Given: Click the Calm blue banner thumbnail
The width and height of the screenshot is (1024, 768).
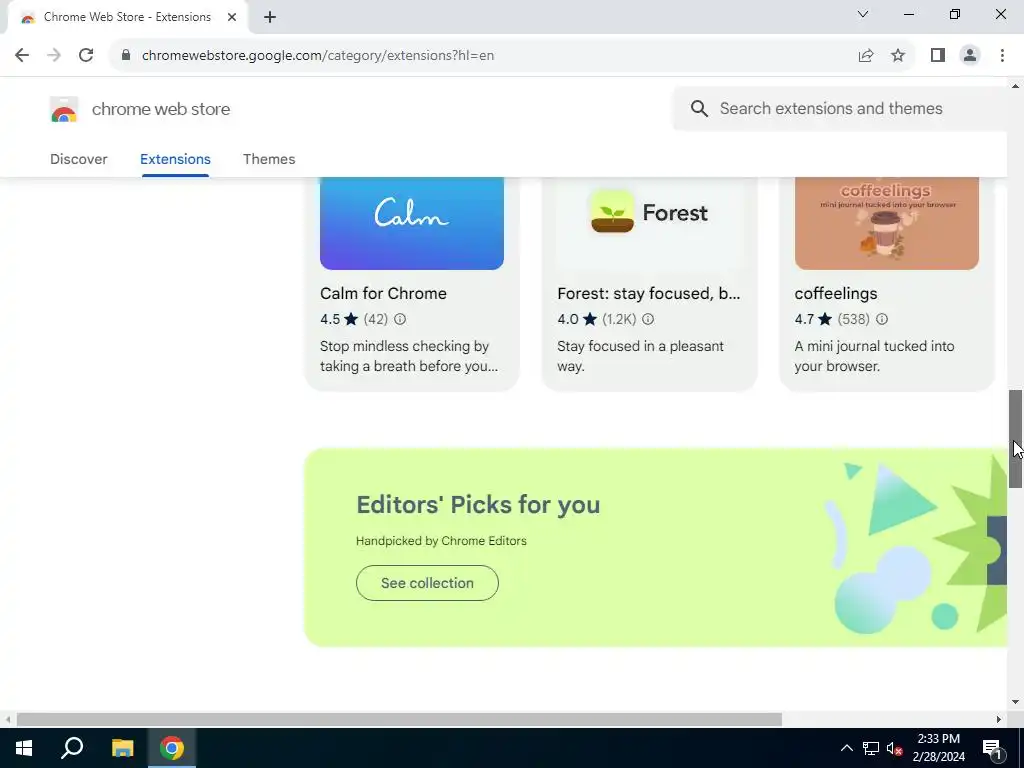Looking at the screenshot, I should click(x=411, y=223).
